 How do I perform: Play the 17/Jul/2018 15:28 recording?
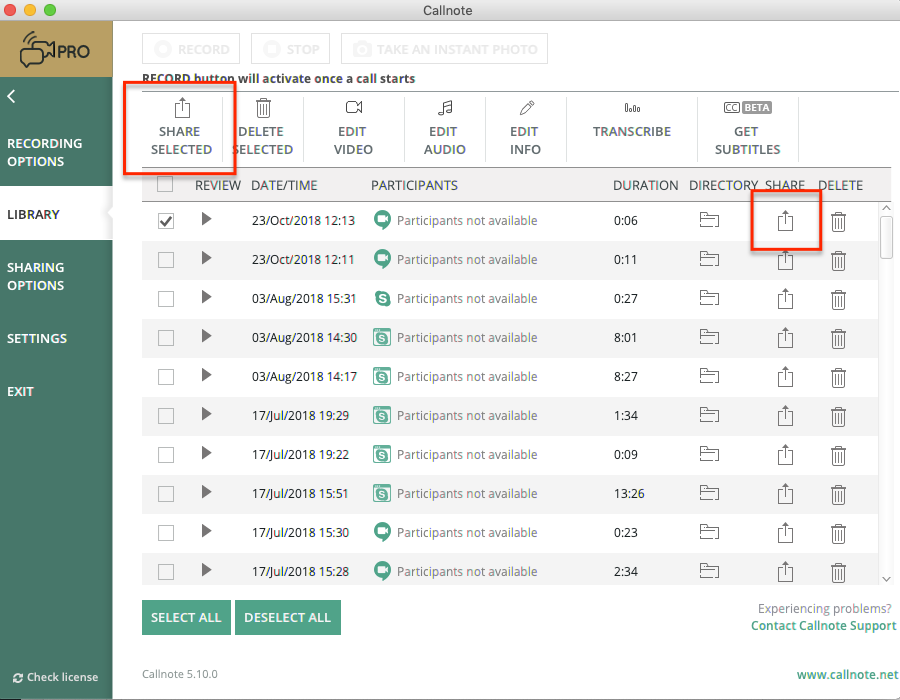coord(207,570)
